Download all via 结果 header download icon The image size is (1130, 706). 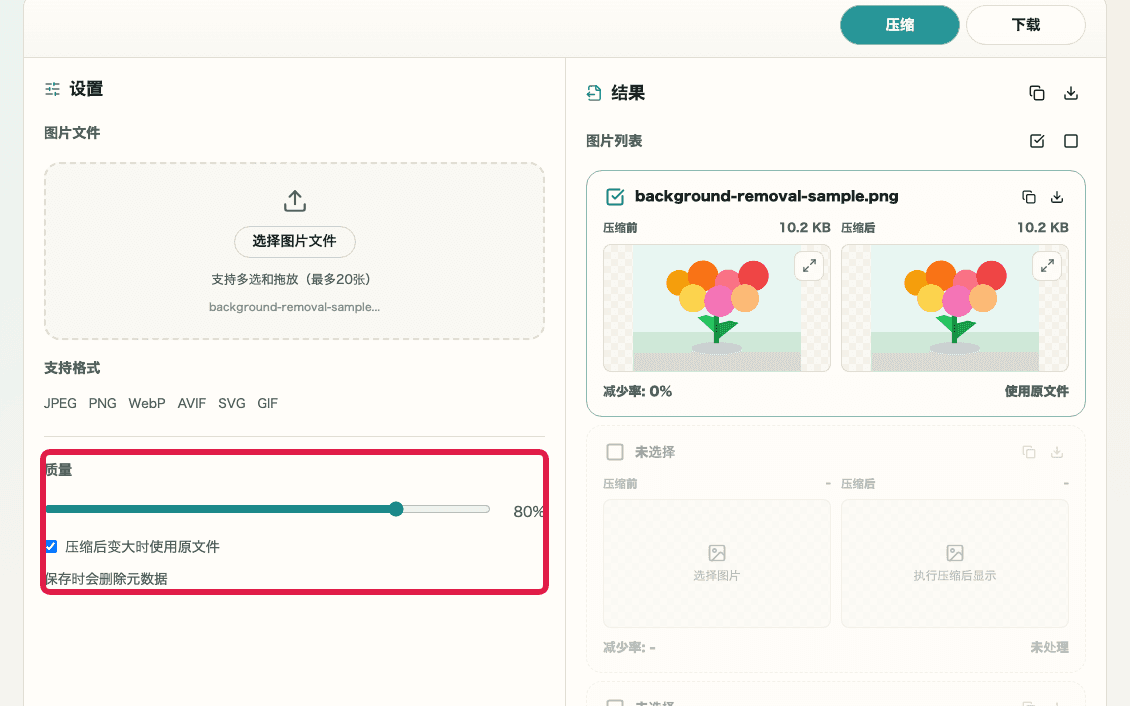tap(1071, 93)
